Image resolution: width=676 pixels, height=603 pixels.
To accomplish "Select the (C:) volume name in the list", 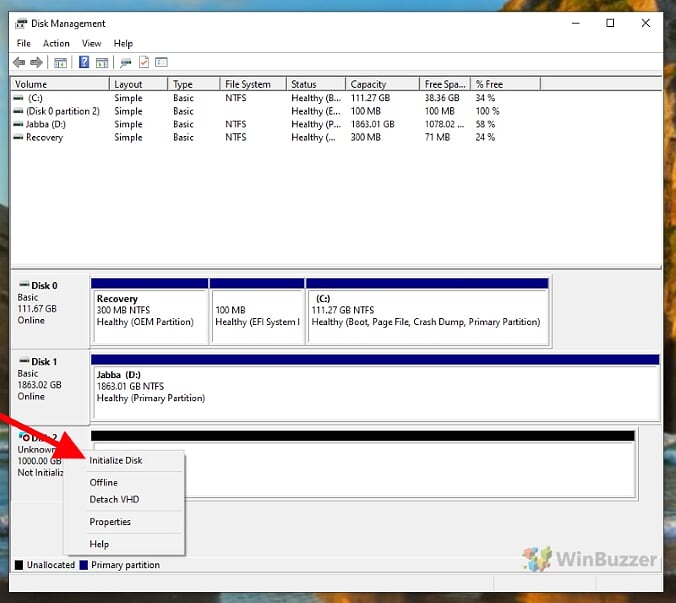I will pyautogui.click(x=35, y=98).
